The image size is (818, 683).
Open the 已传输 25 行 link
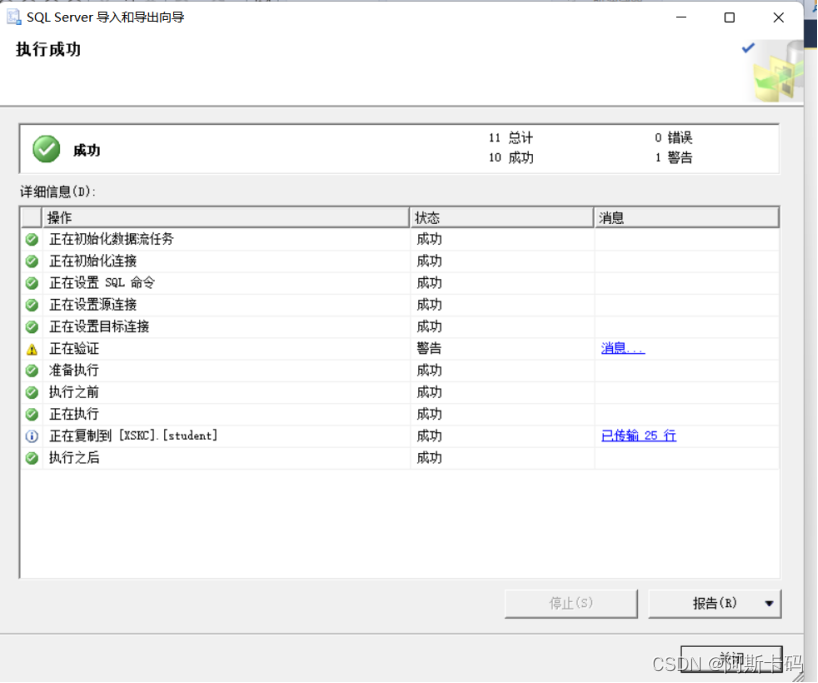[x=639, y=436]
